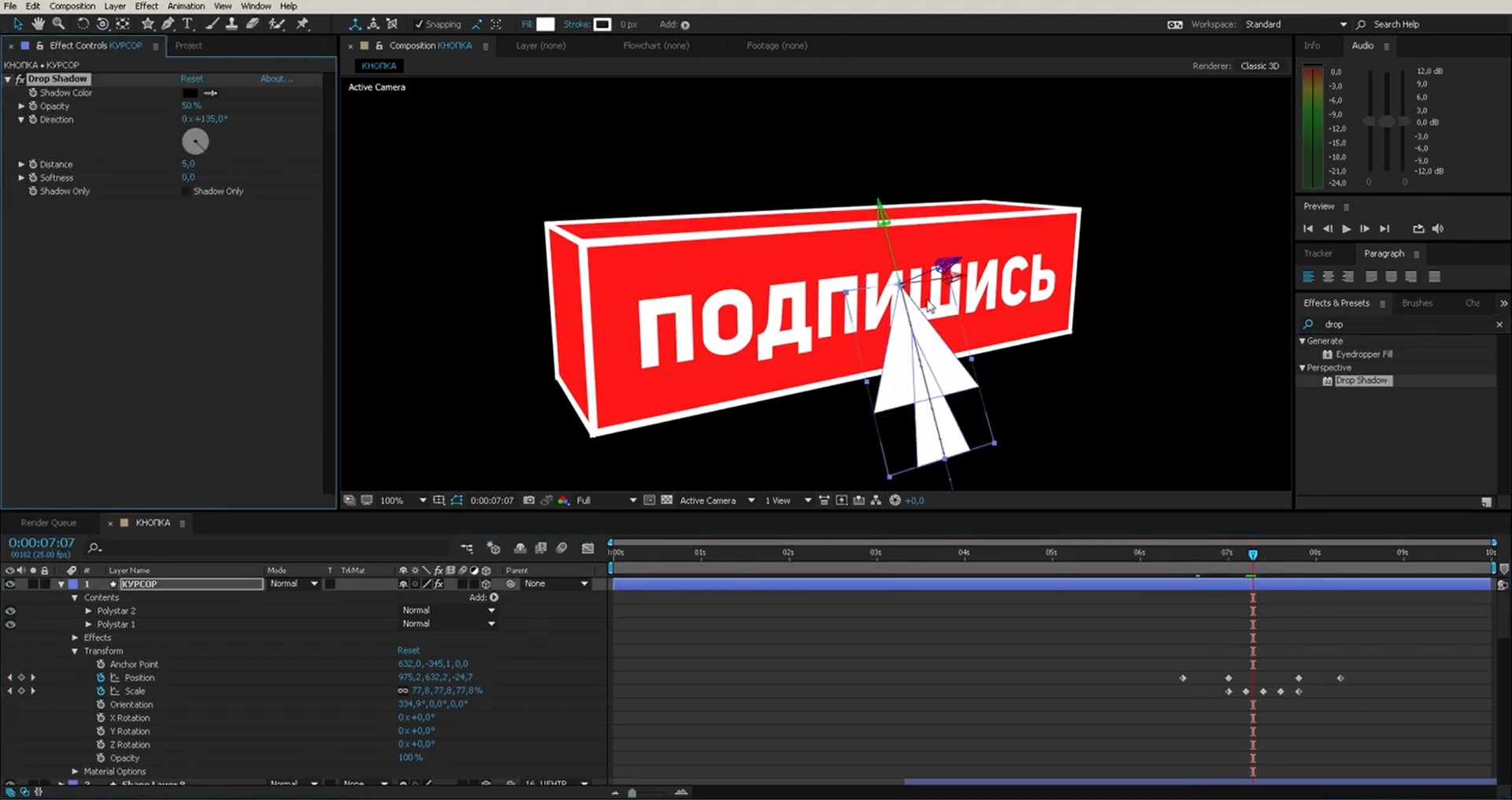Image resolution: width=1512 pixels, height=800 pixels.
Task: Pick the Clone Stamp tool
Action: [x=232, y=24]
